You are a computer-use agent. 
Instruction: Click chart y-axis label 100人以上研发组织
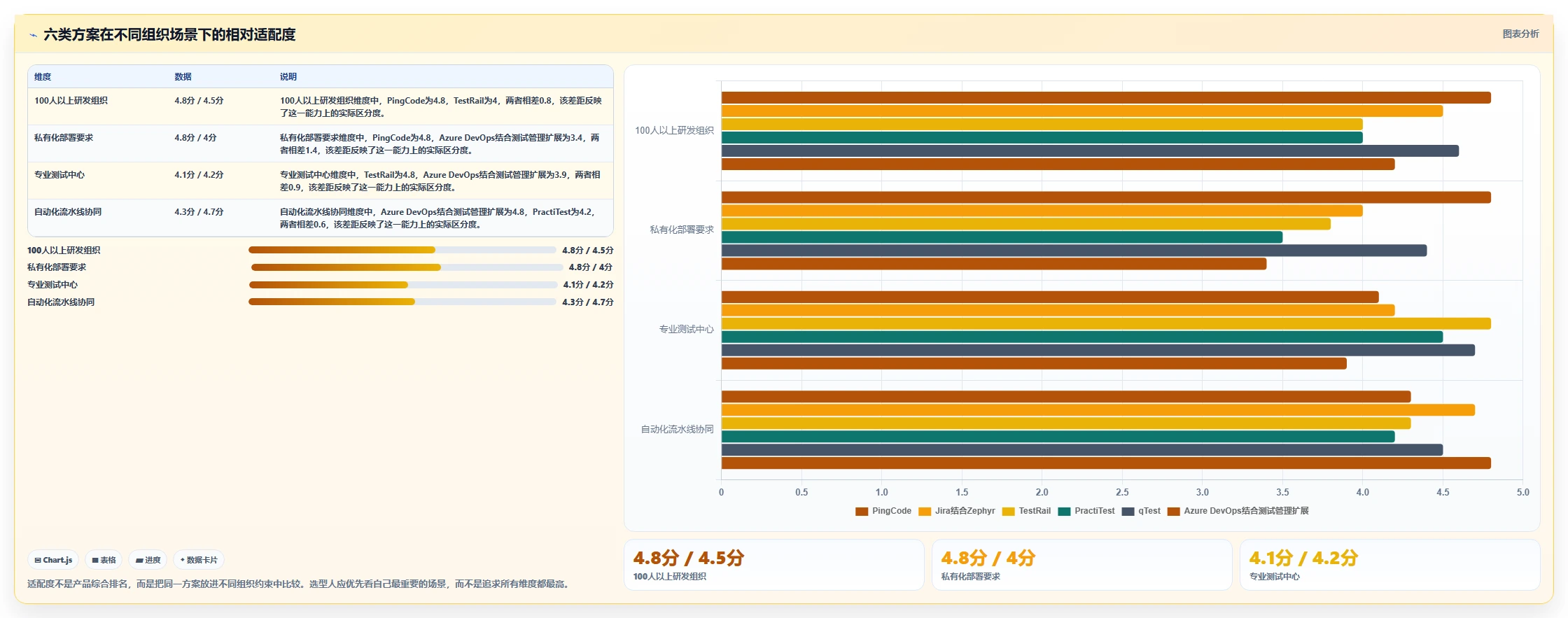click(x=674, y=130)
